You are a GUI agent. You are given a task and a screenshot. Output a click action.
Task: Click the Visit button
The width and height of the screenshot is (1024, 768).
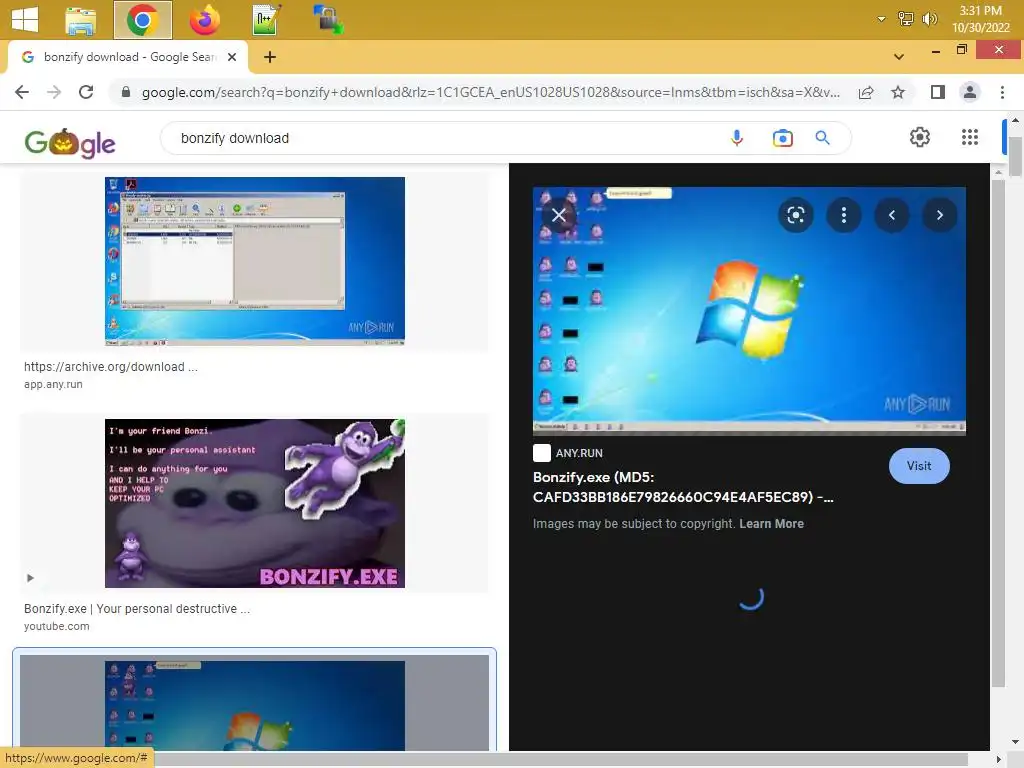[x=919, y=466]
